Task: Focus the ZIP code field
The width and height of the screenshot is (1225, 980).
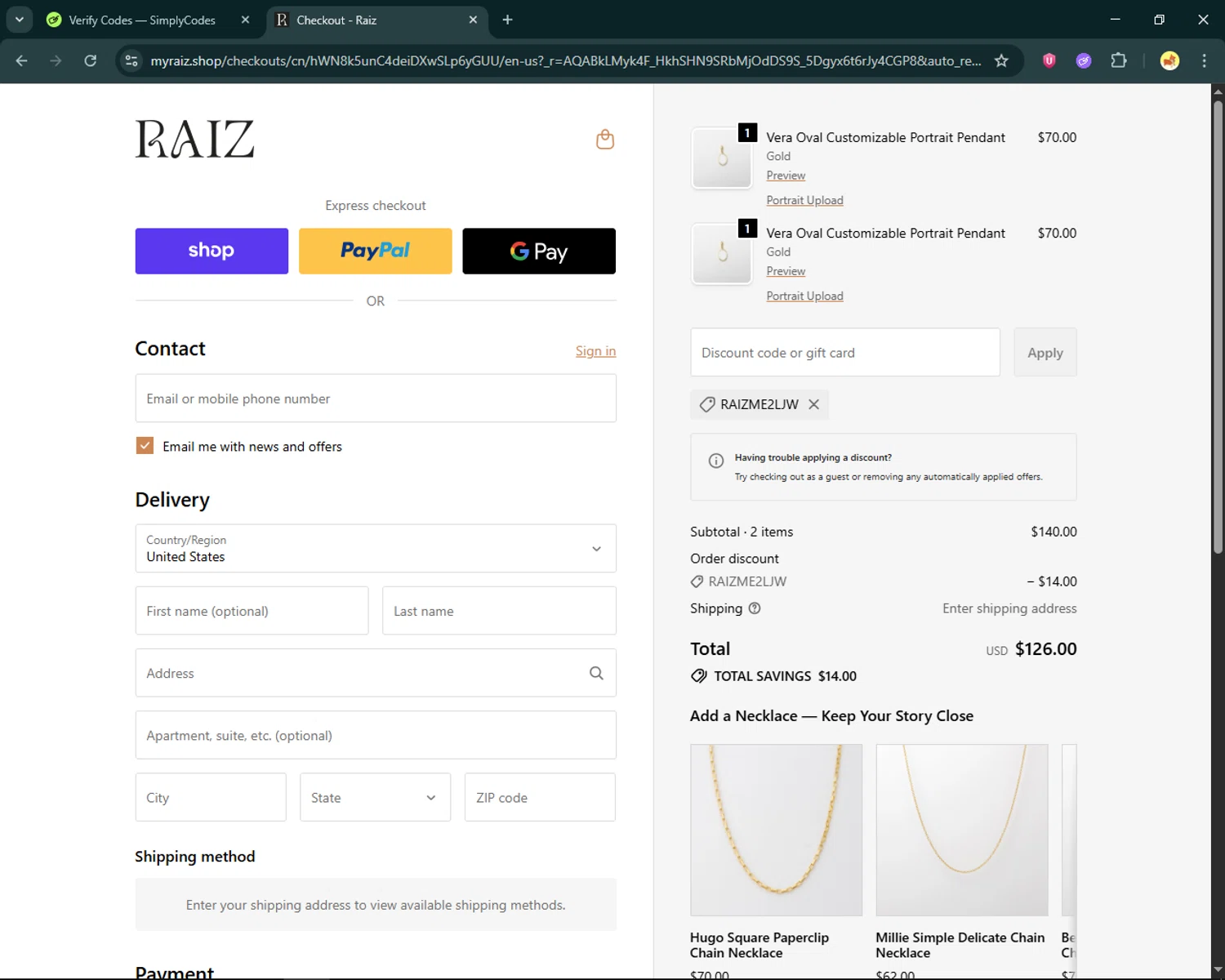Action: pos(540,797)
